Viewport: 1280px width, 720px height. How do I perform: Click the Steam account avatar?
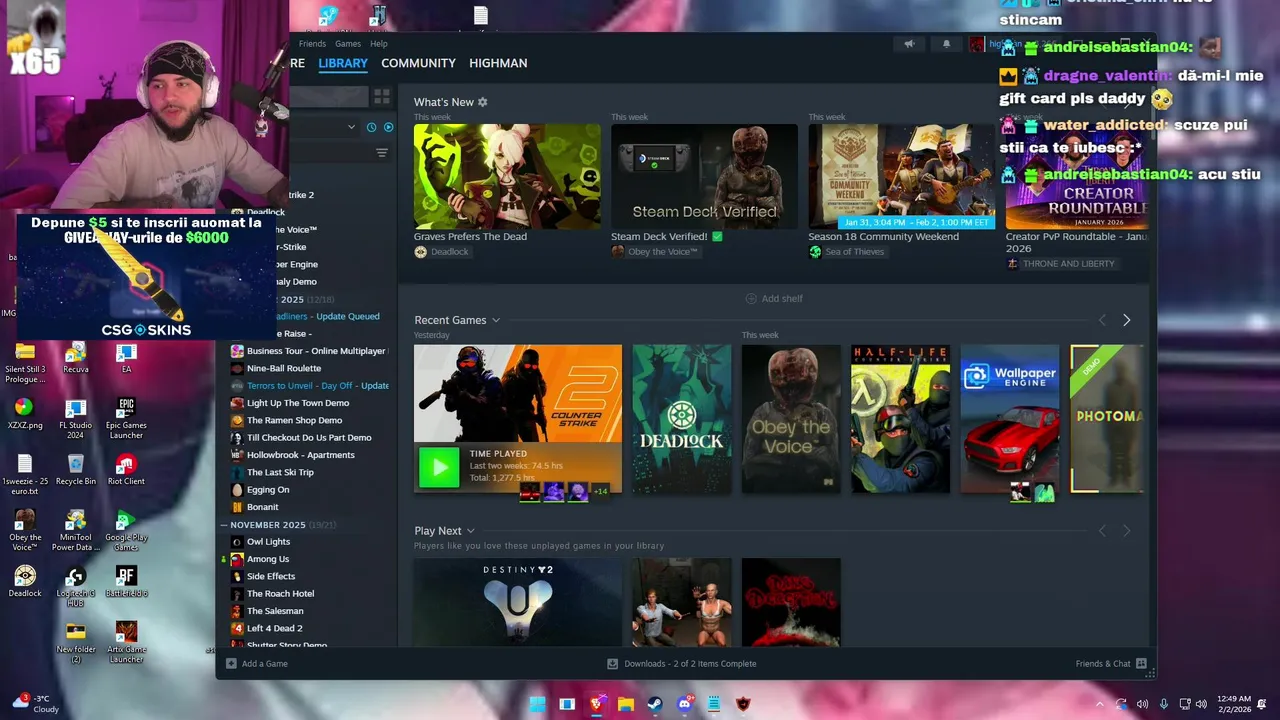coord(977,44)
